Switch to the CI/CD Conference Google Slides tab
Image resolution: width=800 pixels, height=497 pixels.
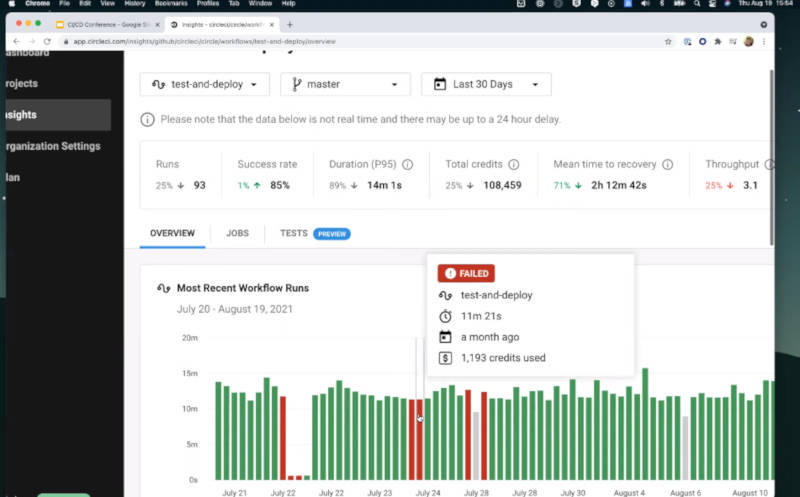click(x=108, y=24)
